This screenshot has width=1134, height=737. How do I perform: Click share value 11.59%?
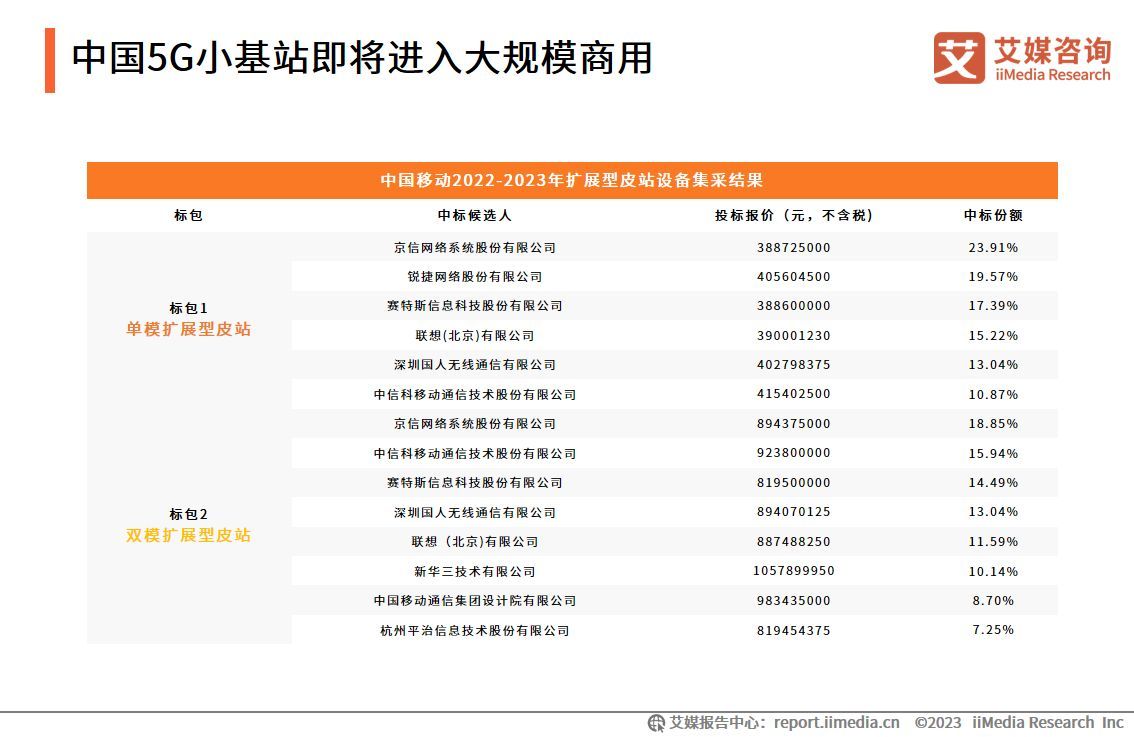994,542
